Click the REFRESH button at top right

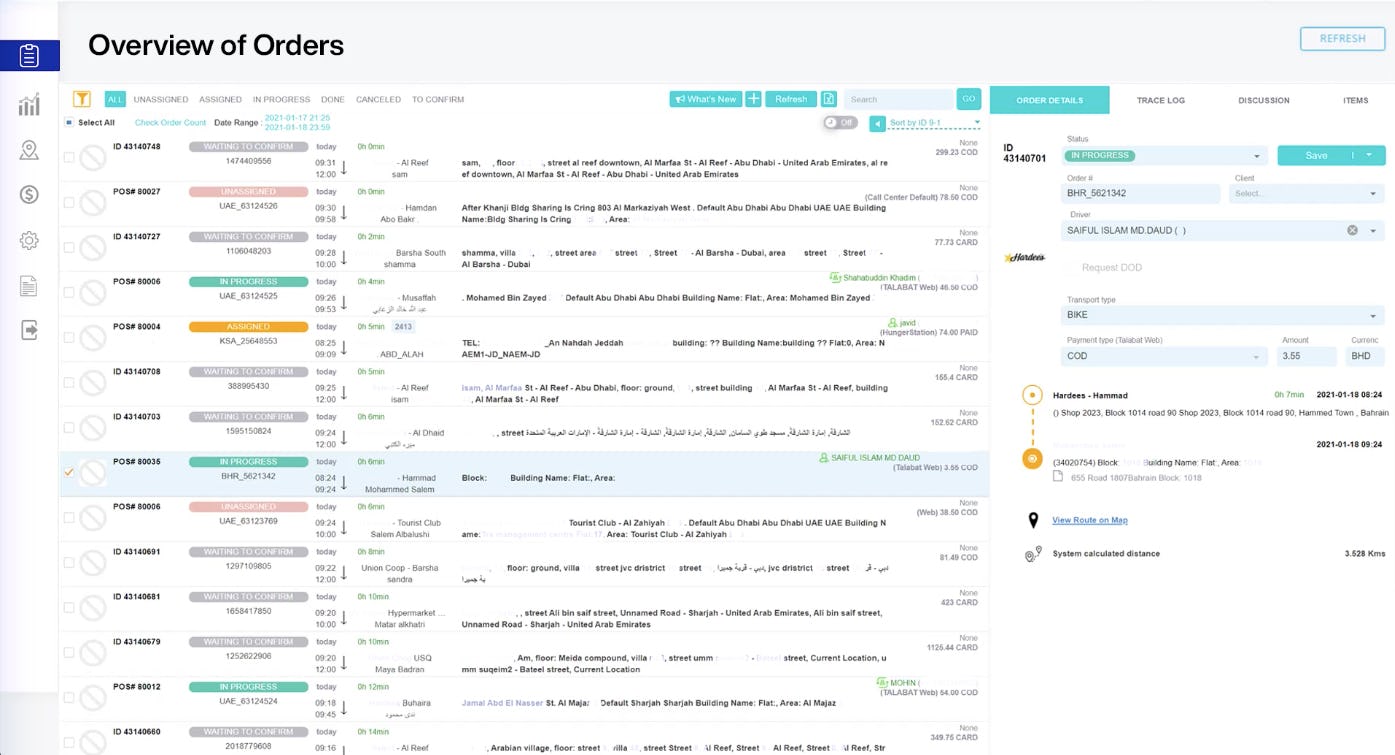coord(1342,39)
